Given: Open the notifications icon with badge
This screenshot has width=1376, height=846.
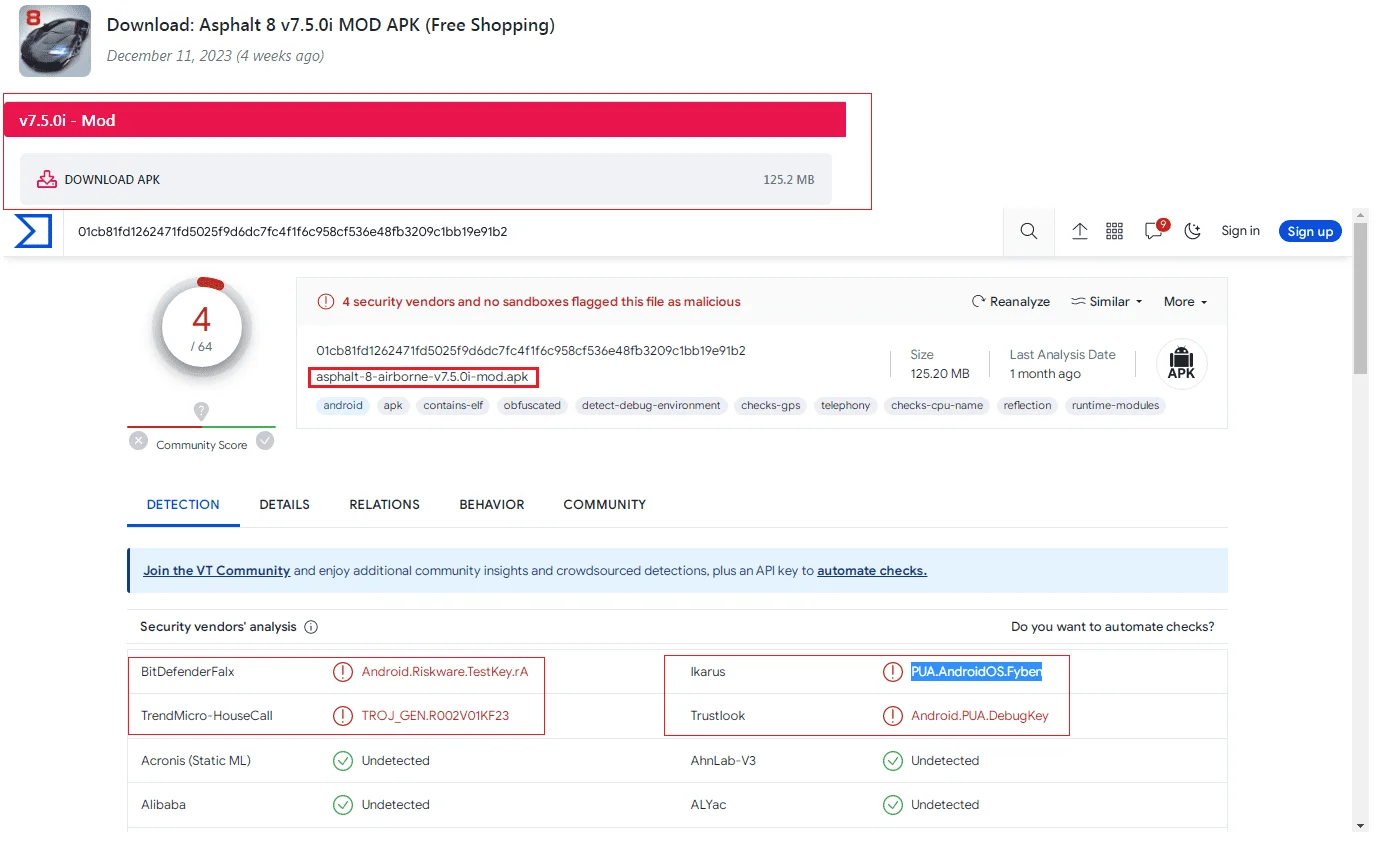Looking at the screenshot, I should [1156, 229].
